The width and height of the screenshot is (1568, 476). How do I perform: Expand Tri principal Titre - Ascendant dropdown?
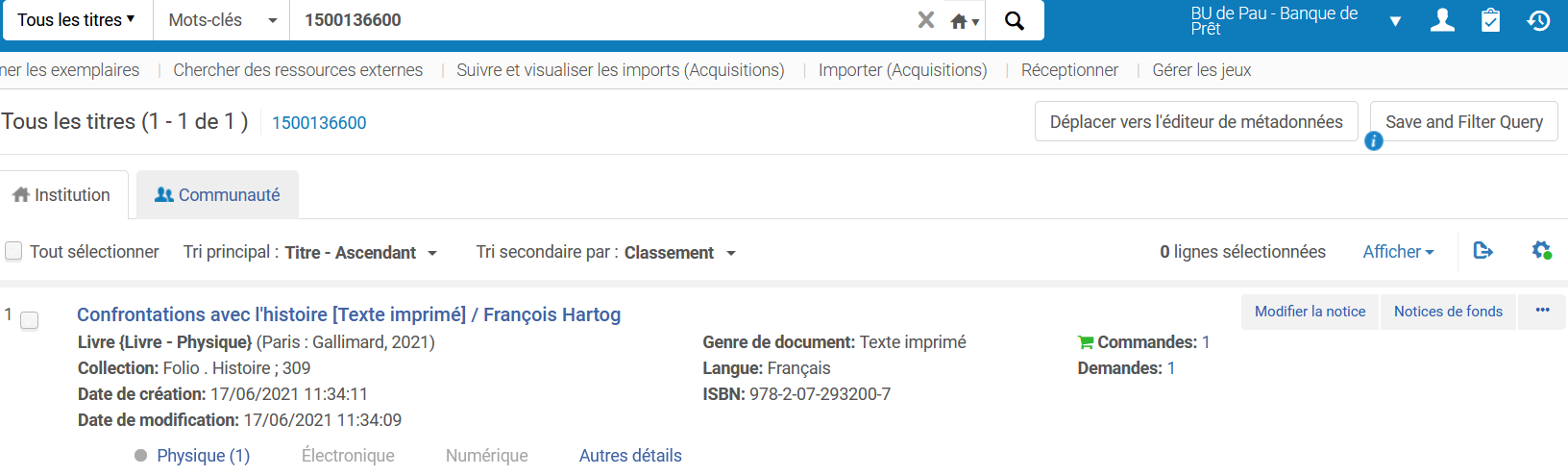pyautogui.click(x=360, y=253)
